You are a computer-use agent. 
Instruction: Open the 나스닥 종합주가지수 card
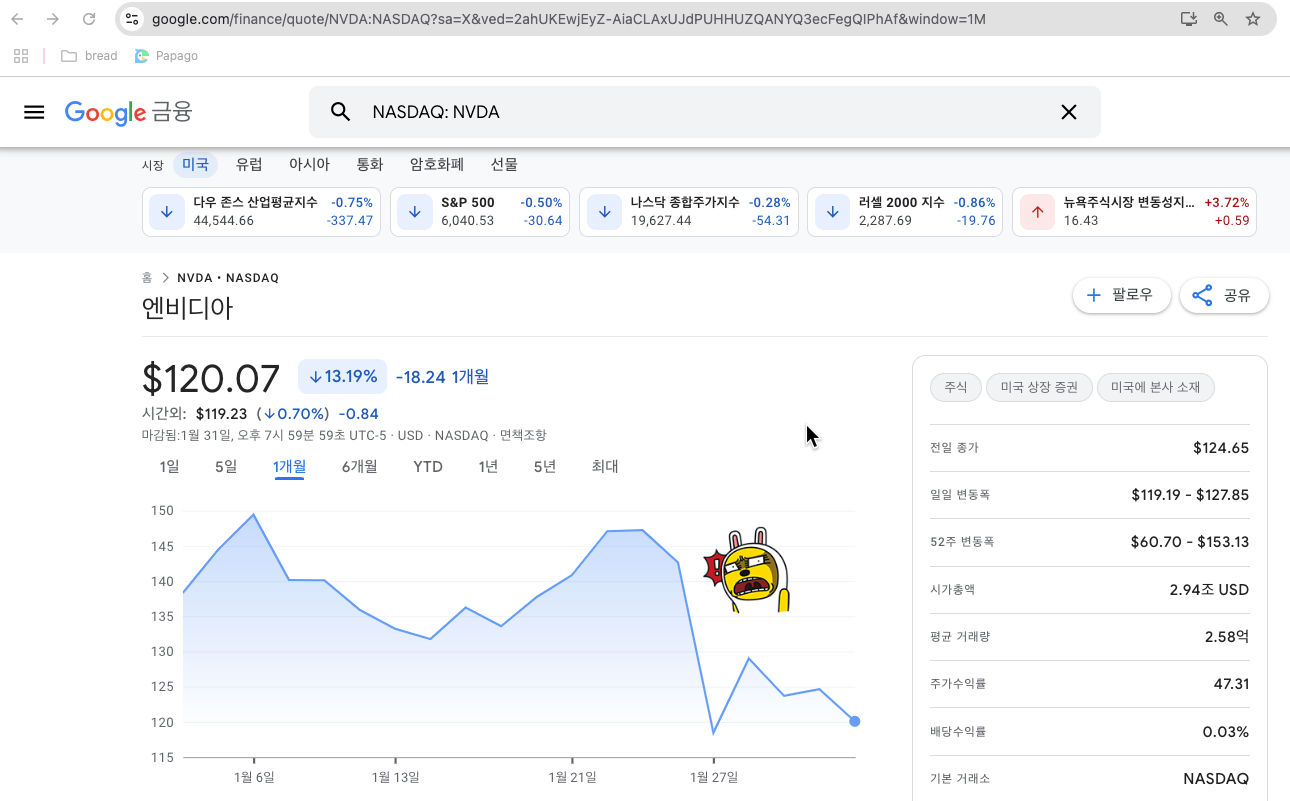tap(689, 212)
